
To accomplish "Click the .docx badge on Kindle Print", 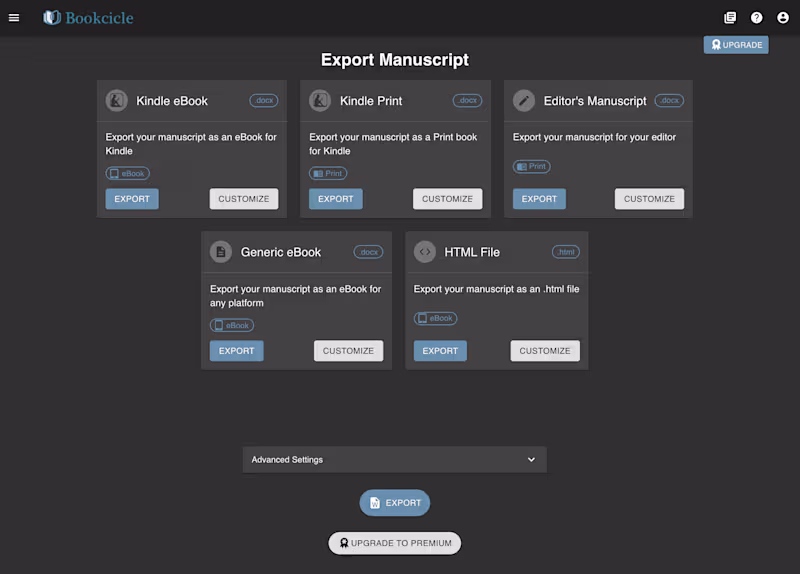I will pyautogui.click(x=467, y=101).
